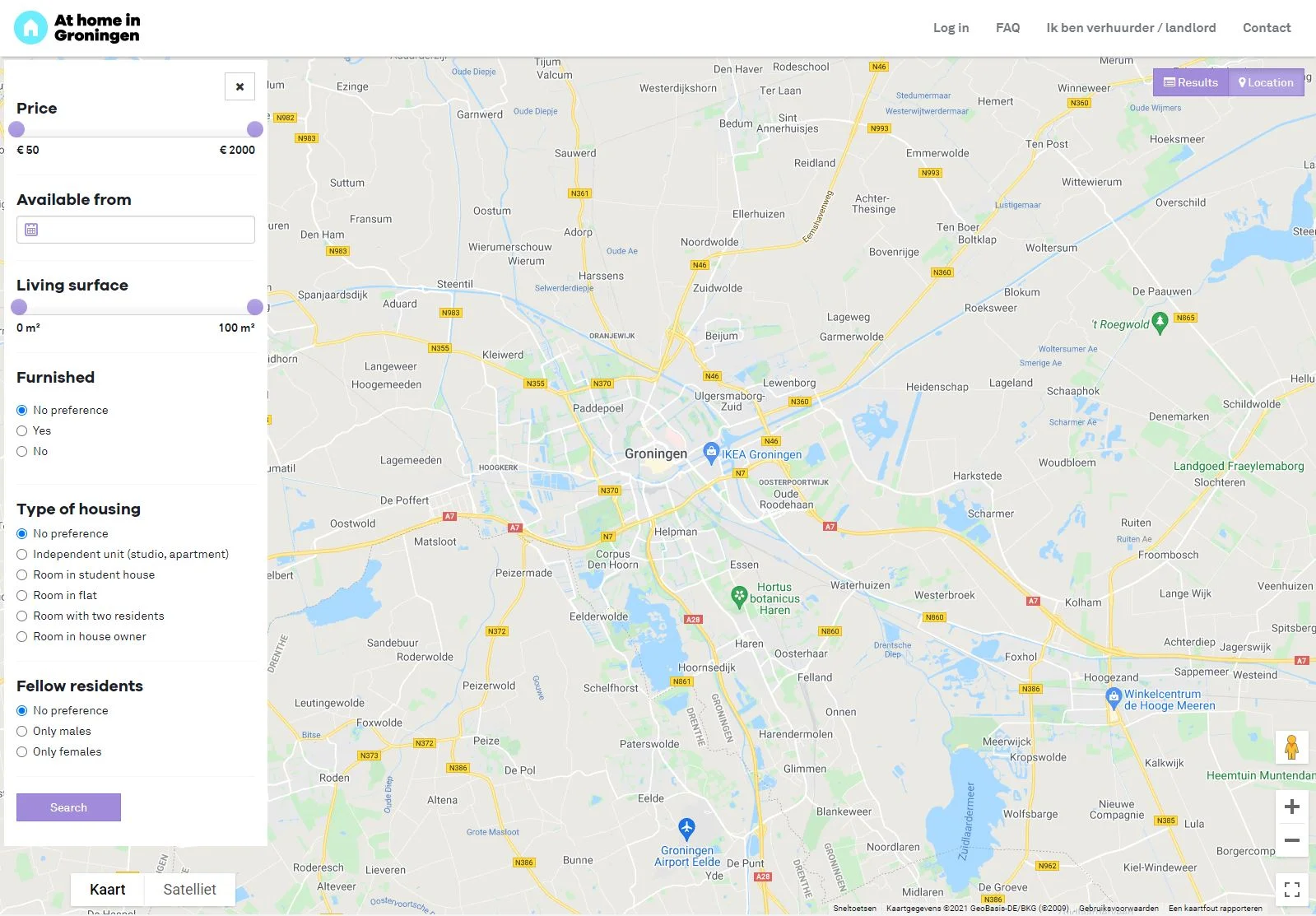Switch to the Results view
The image size is (1316, 916).
point(1191,82)
